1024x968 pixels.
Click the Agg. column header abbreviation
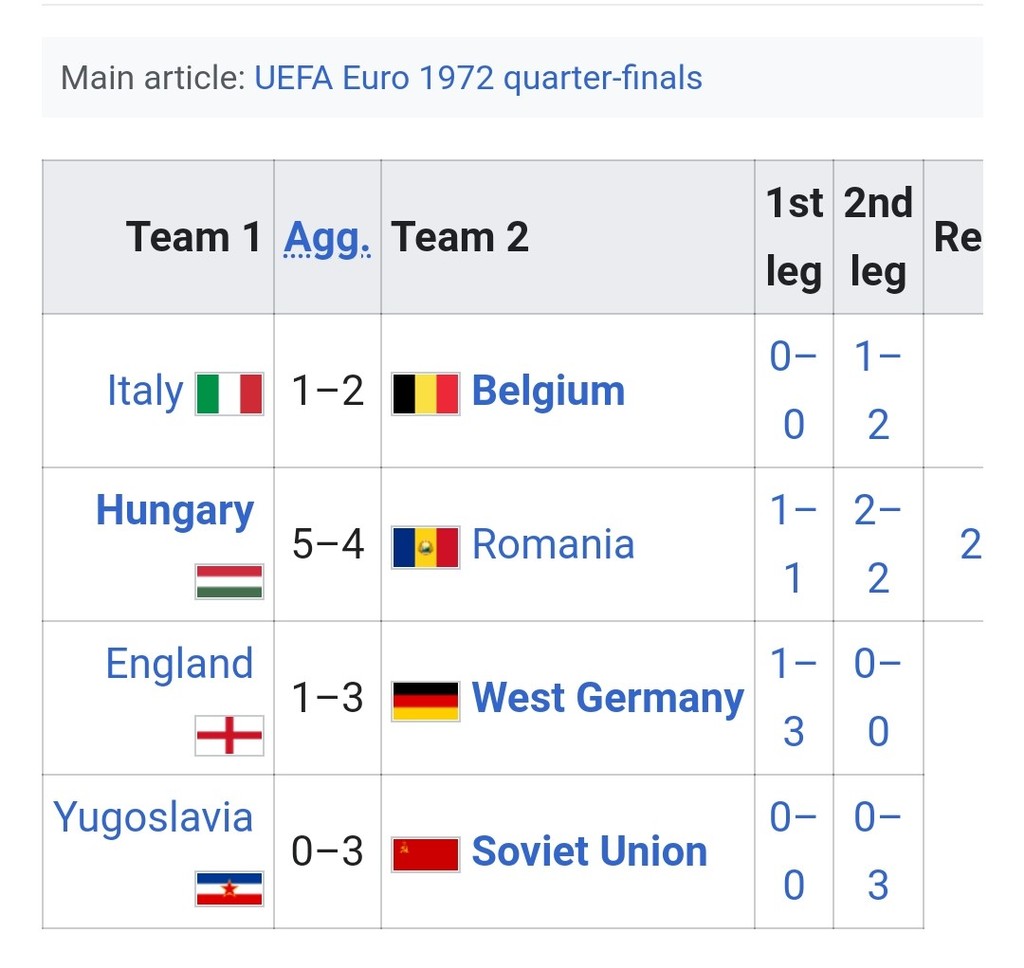(x=328, y=238)
